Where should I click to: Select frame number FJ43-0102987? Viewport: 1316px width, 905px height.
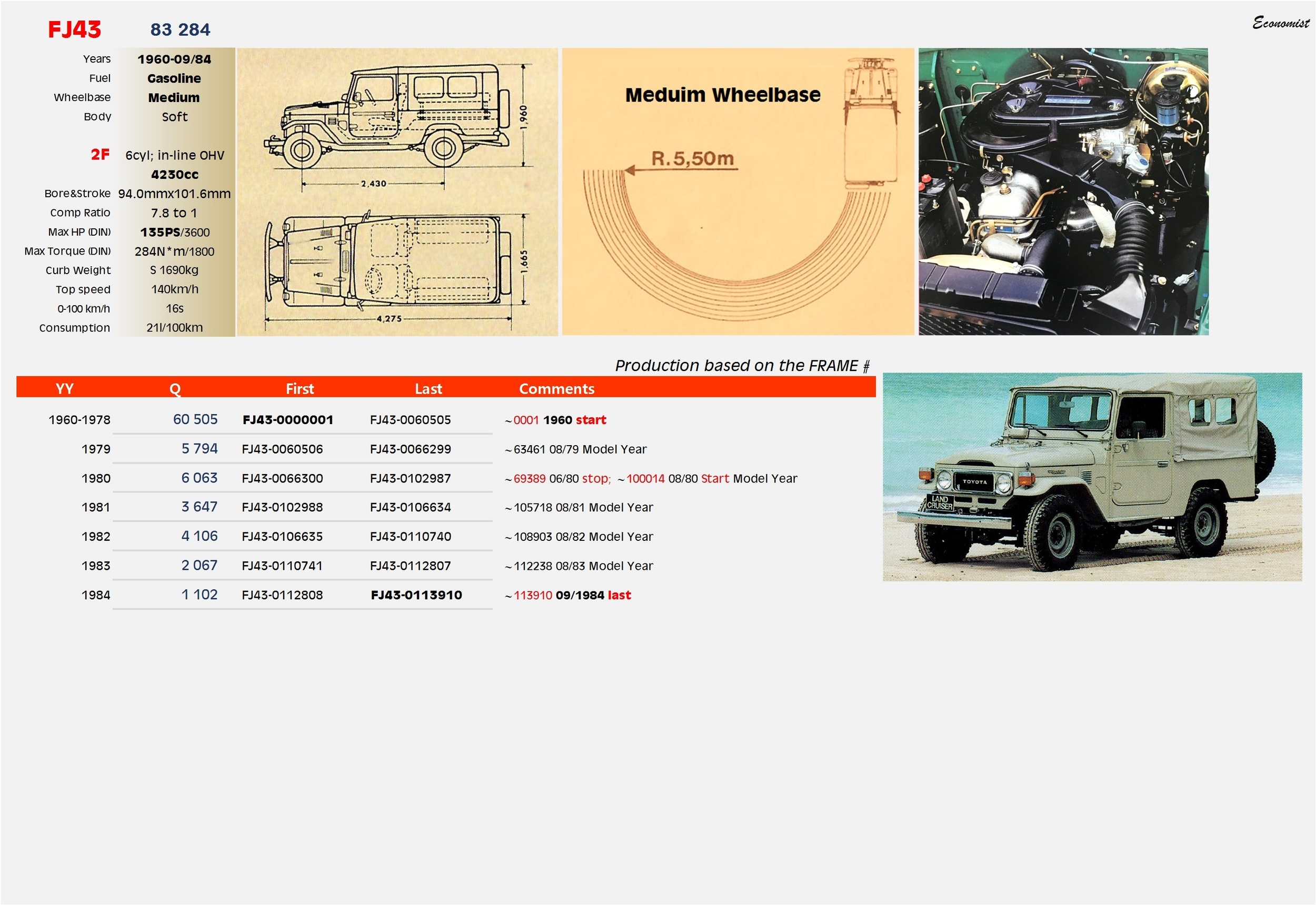411,479
